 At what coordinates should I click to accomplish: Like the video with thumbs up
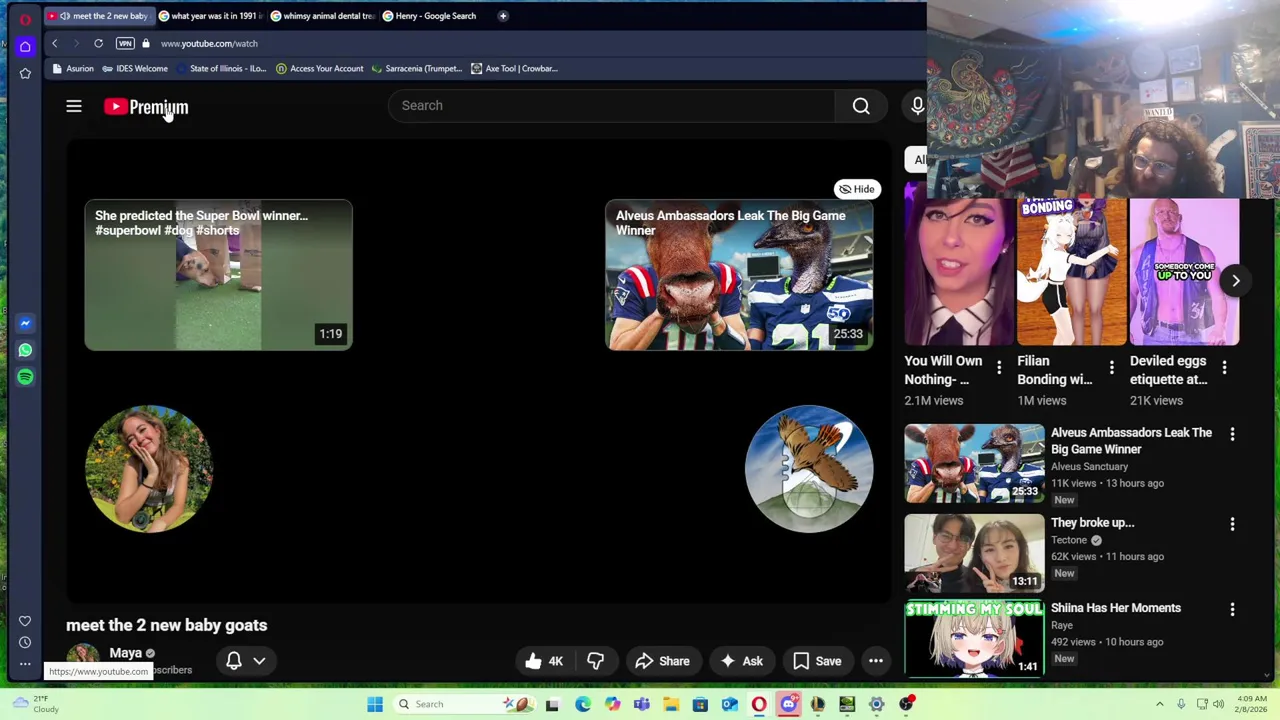[x=545, y=661]
